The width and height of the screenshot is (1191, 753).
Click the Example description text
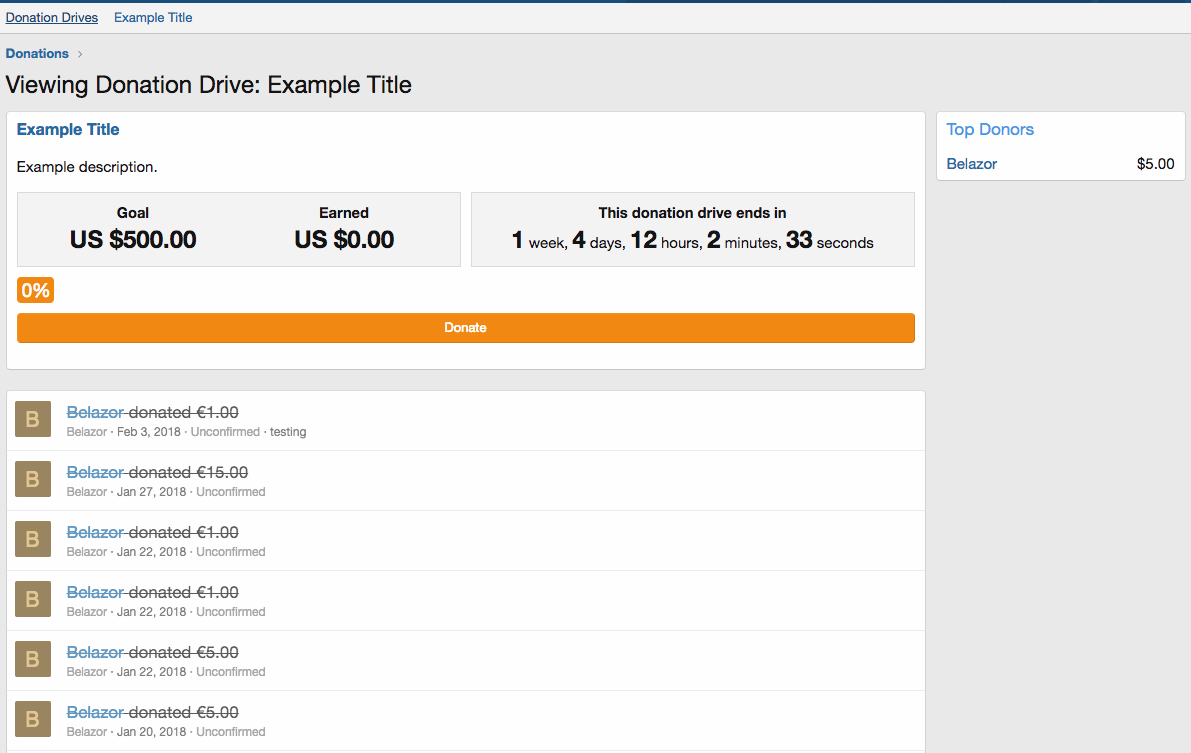[x=87, y=167]
